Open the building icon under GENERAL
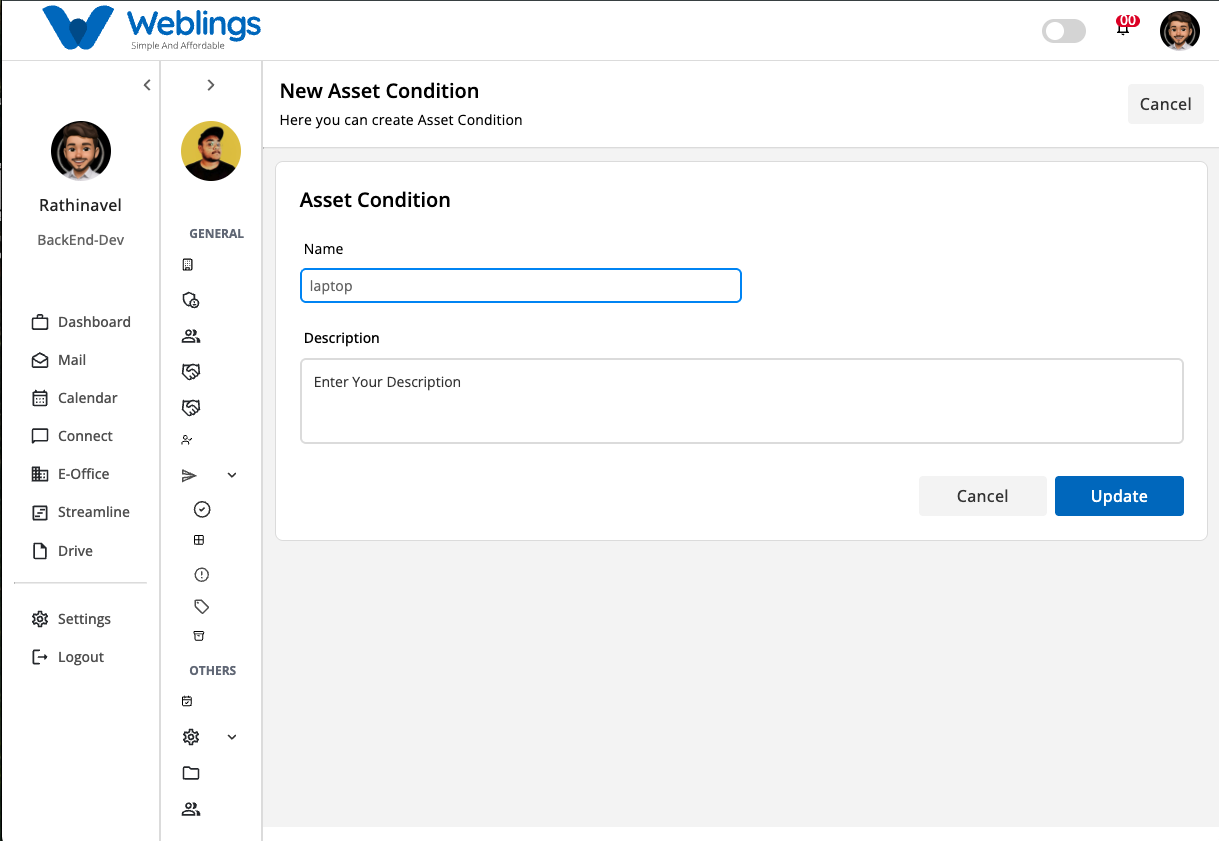Image resolution: width=1219 pixels, height=841 pixels. (x=188, y=265)
